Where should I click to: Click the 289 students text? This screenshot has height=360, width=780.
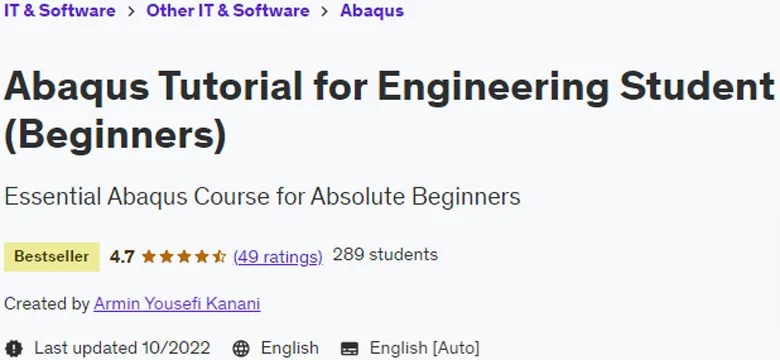385,255
